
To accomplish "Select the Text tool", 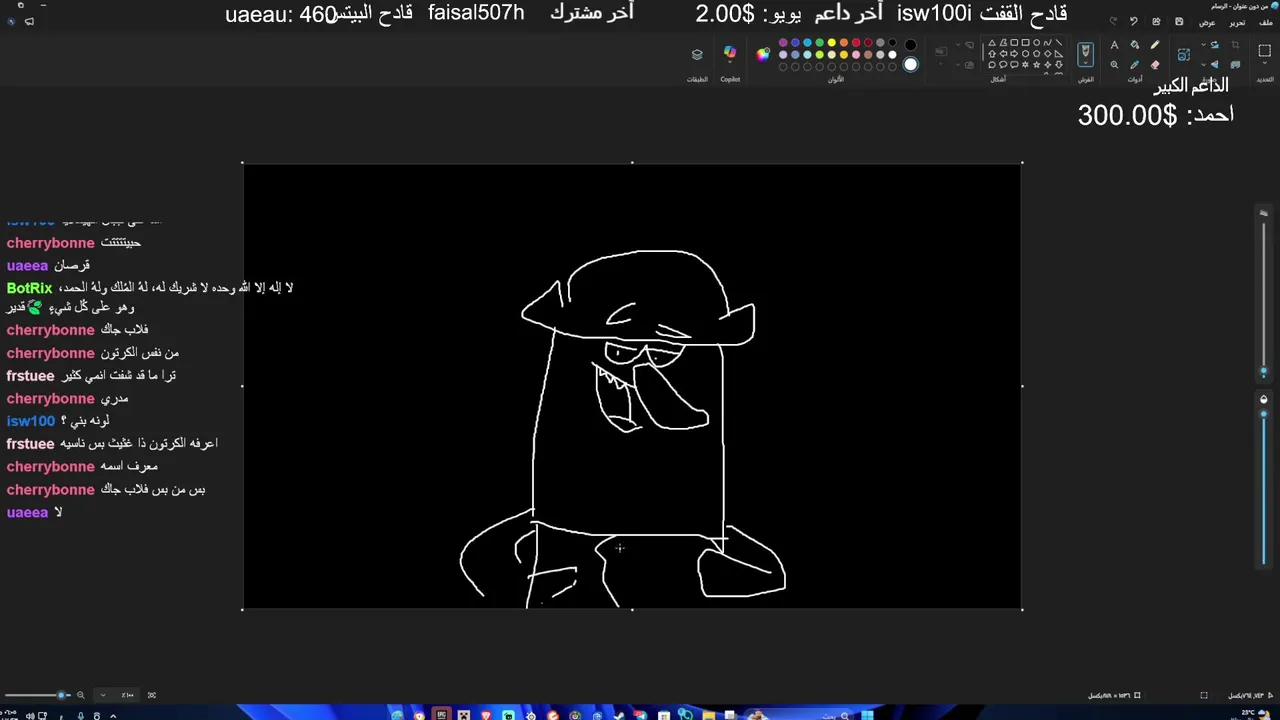I will click(1114, 45).
